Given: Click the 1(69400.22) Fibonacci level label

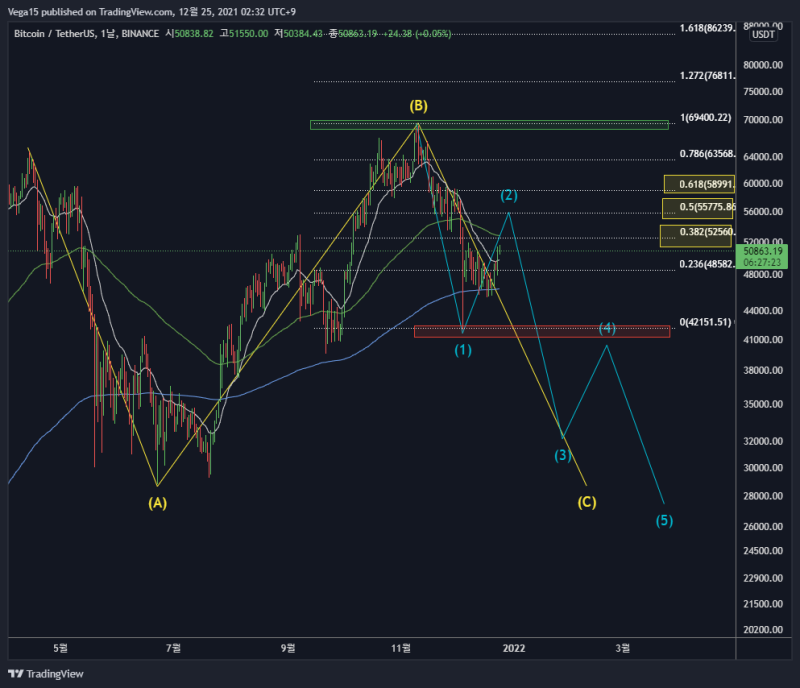Looking at the screenshot, I should pos(706,117).
